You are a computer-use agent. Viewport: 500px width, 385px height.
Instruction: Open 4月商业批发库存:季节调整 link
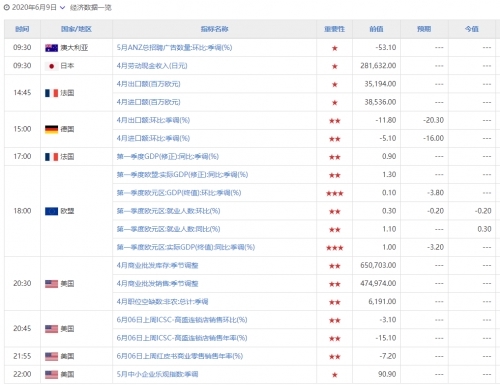[157, 265]
